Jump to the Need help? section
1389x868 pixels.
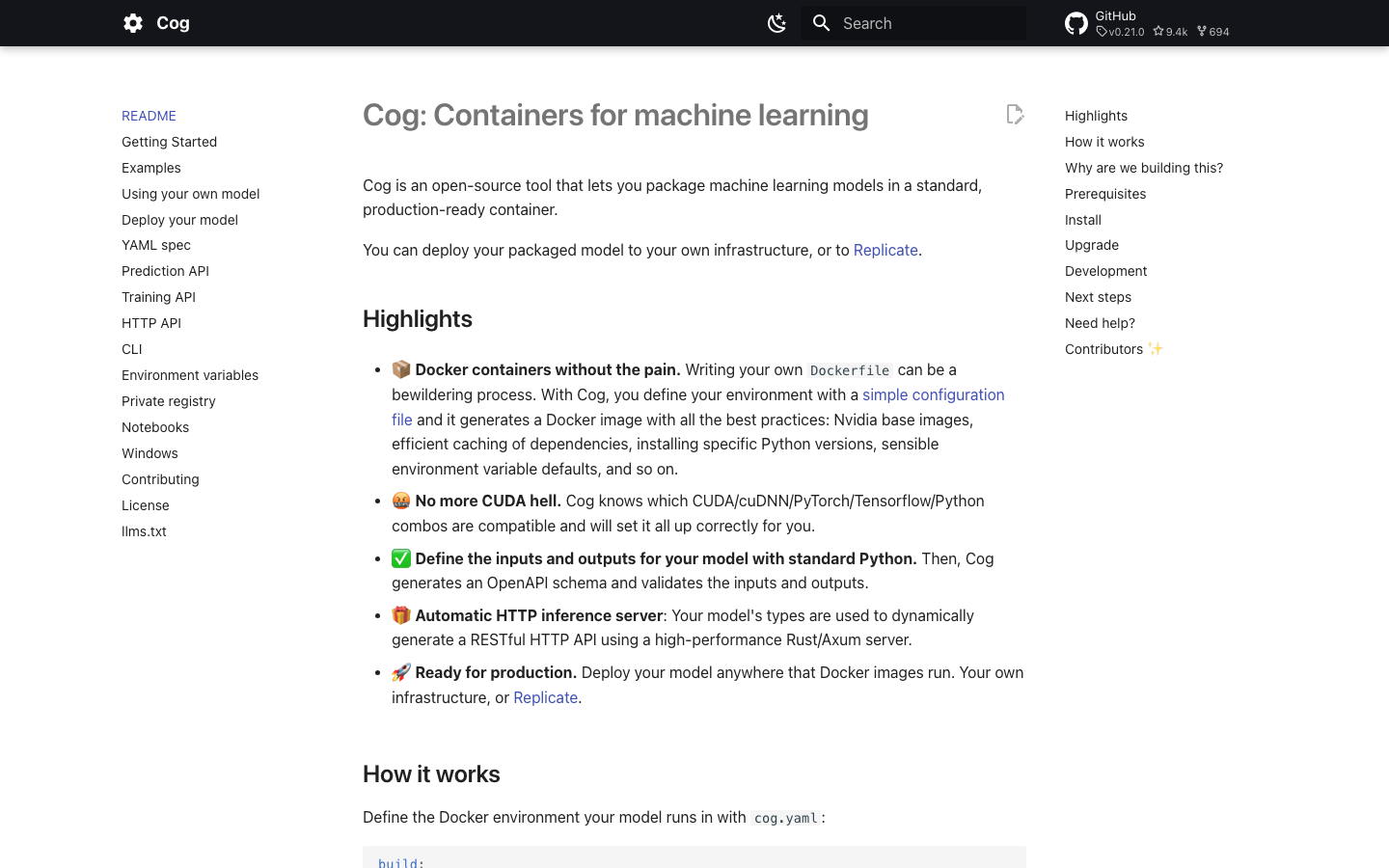tap(1100, 323)
